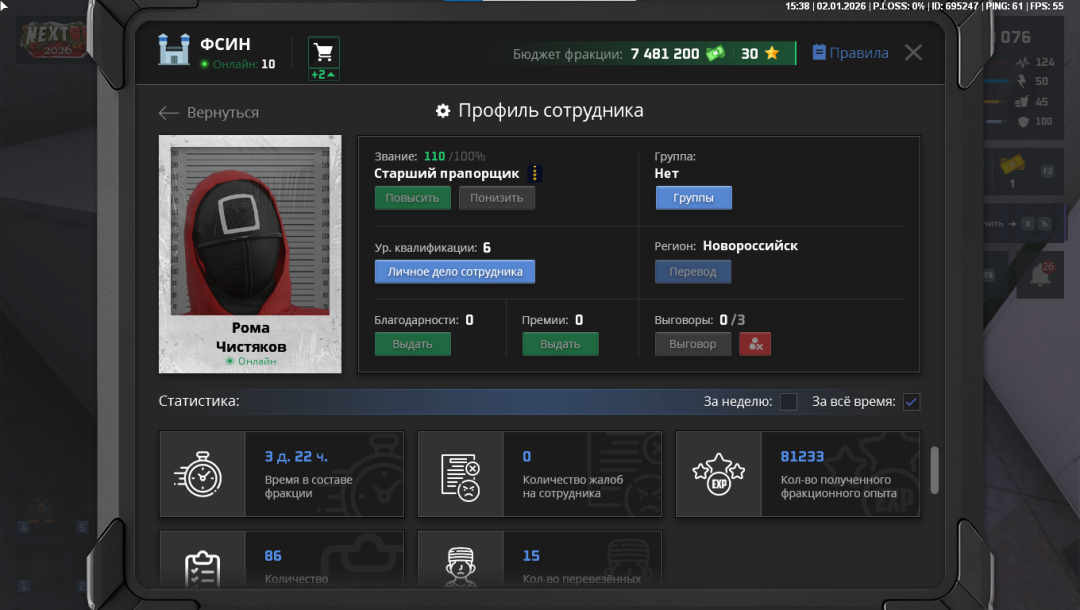1080x610 pixels.
Task: Open Личное дело сотрудника
Action: pyautogui.click(x=454, y=272)
